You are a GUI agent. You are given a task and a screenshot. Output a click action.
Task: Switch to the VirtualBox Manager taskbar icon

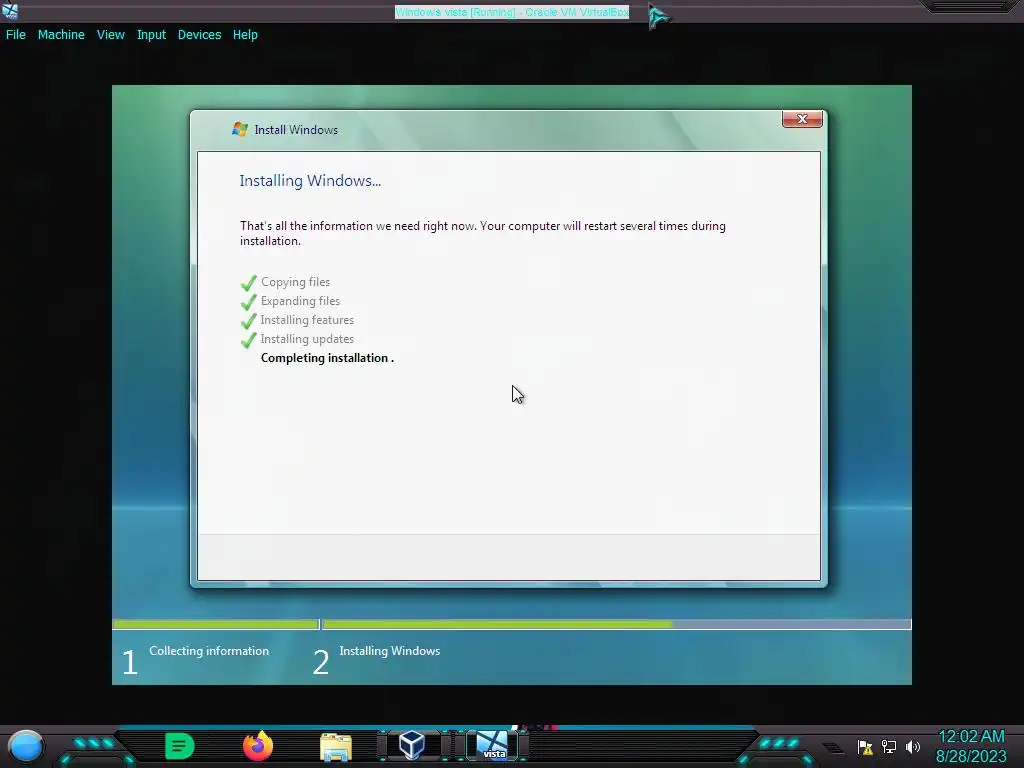coord(412,745)
